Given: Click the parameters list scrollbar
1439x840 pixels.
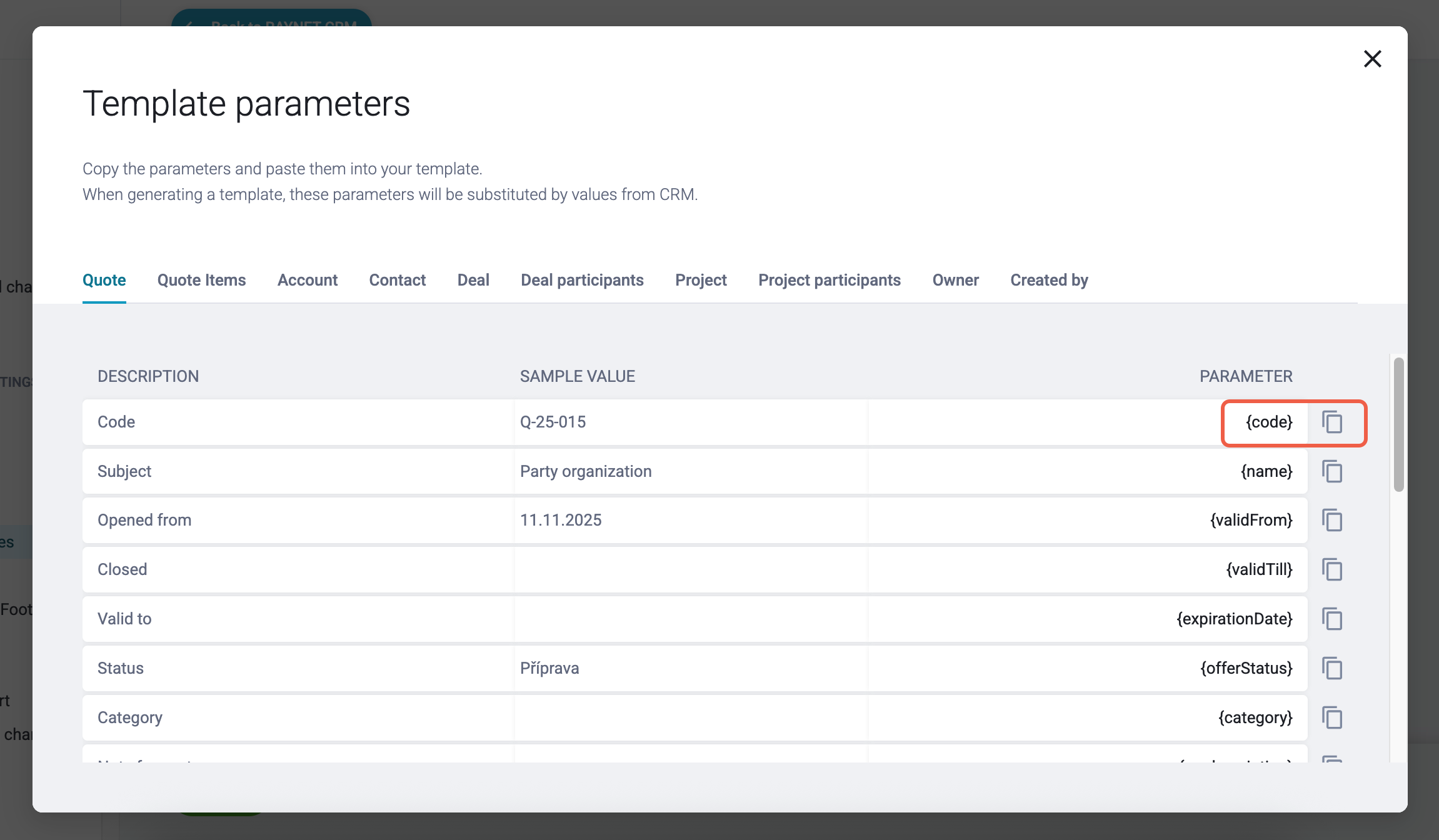Looking at the screenshot, I should point(1399,425).
